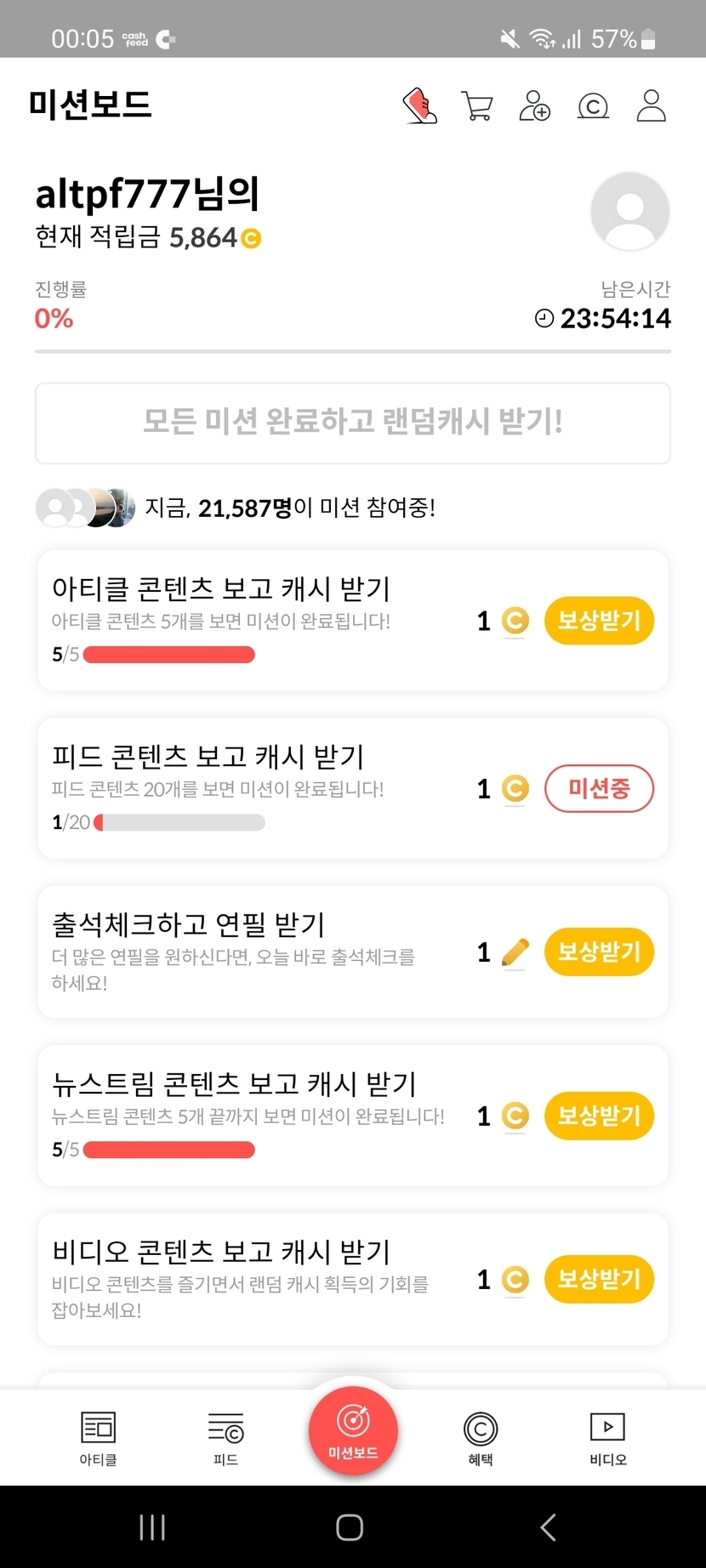Viewport: 706px width, 1568px height.
Task: Click the 피드 콘텐츠 1/20 progress bar
Action: point(179,822)
